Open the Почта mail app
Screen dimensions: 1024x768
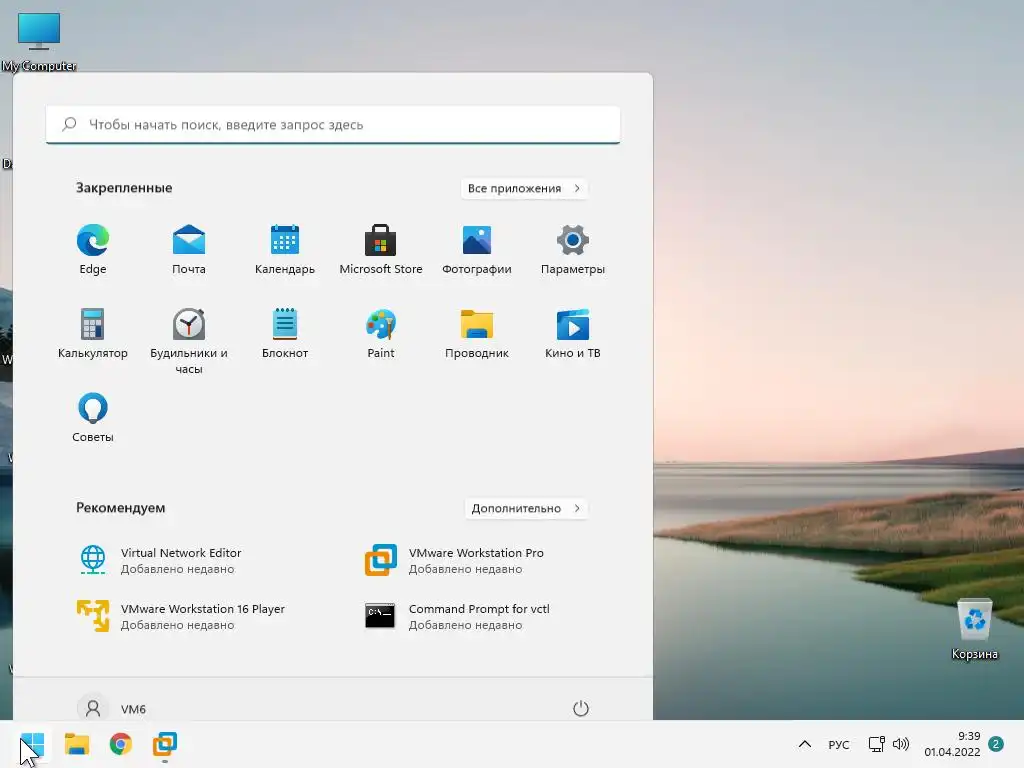pos(189,249)
